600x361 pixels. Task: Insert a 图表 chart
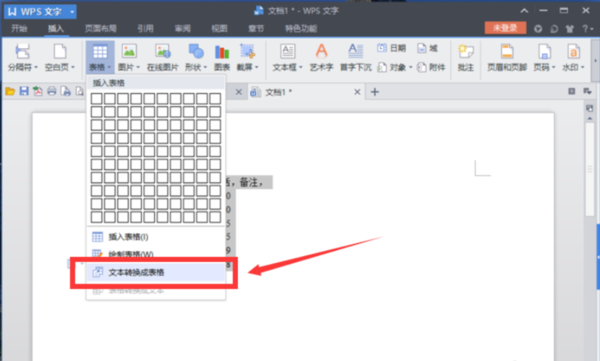tap(222, 57)
